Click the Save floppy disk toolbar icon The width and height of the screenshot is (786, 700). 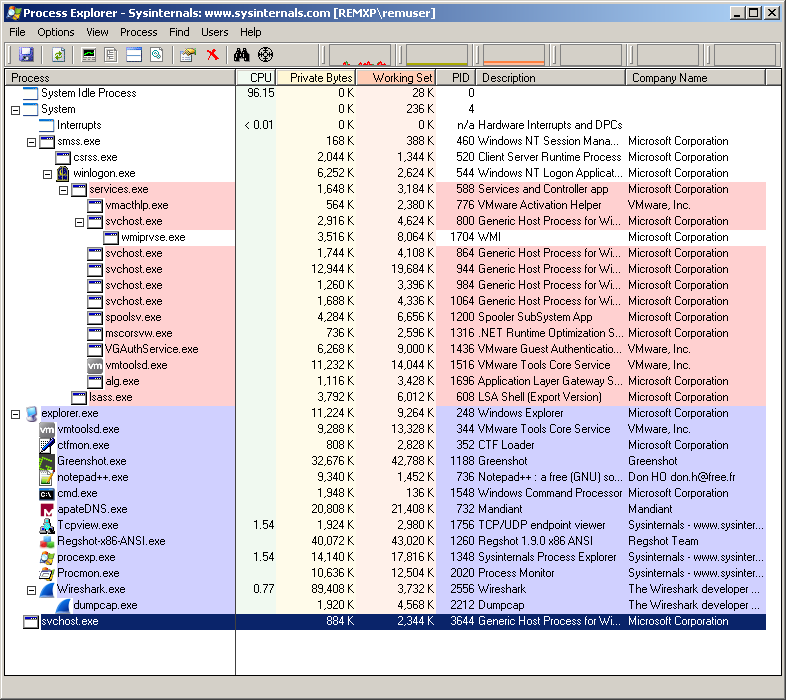click(26, 55)
